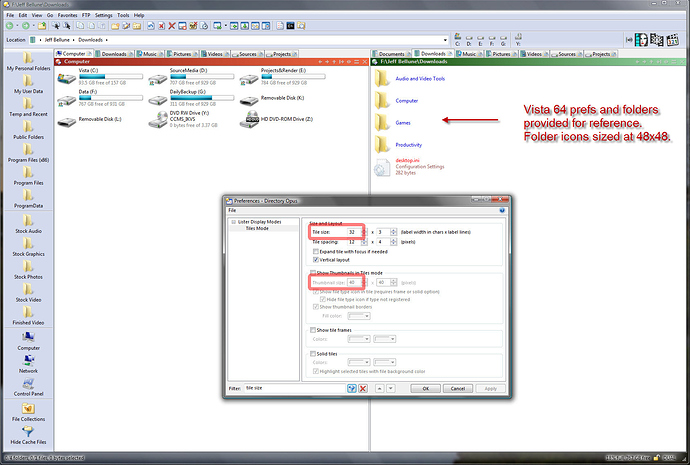Open the Fill color picker

(359, 316)
